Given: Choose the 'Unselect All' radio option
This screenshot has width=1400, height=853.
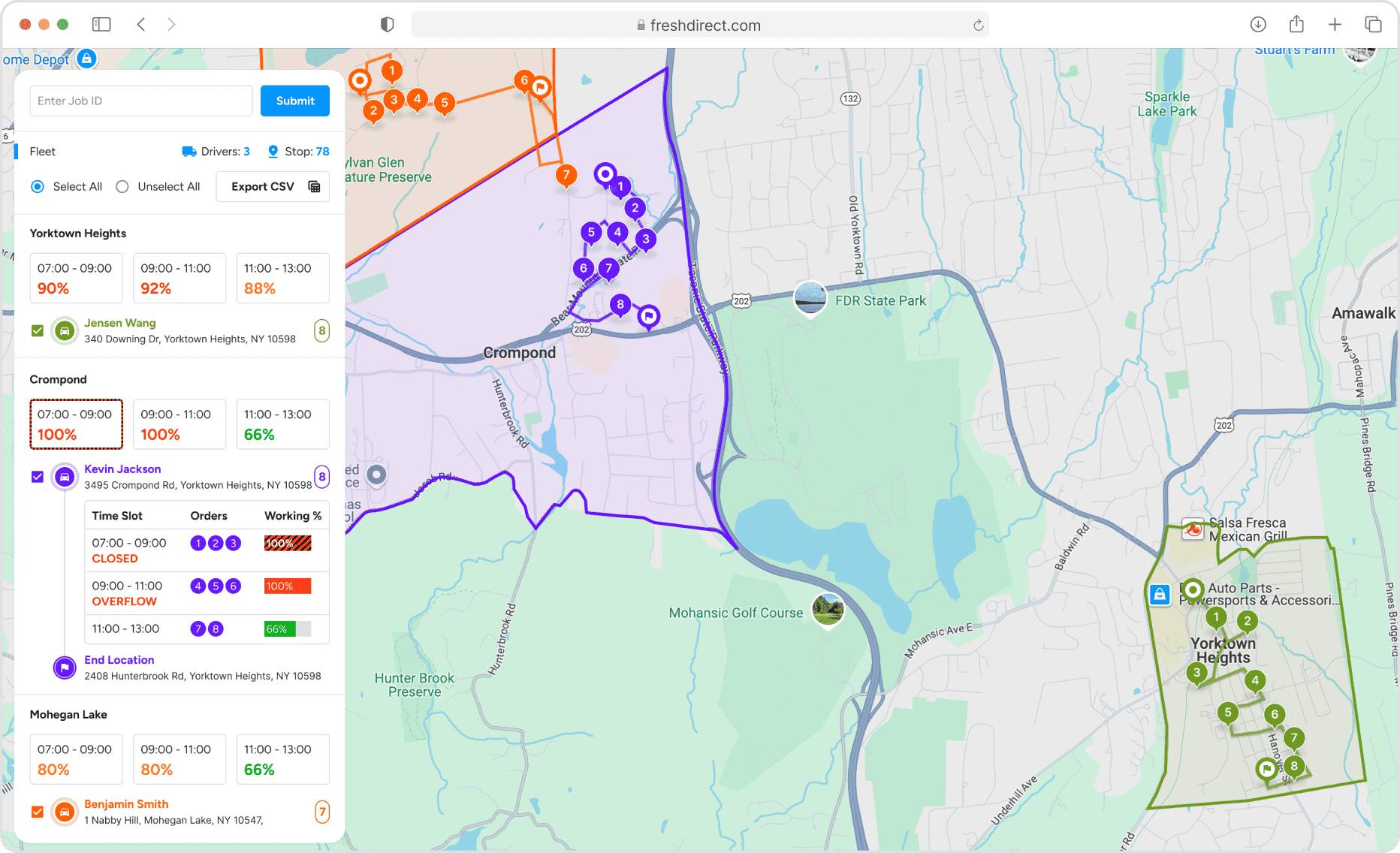Looking at the screenshot, I should coord(122,187).
